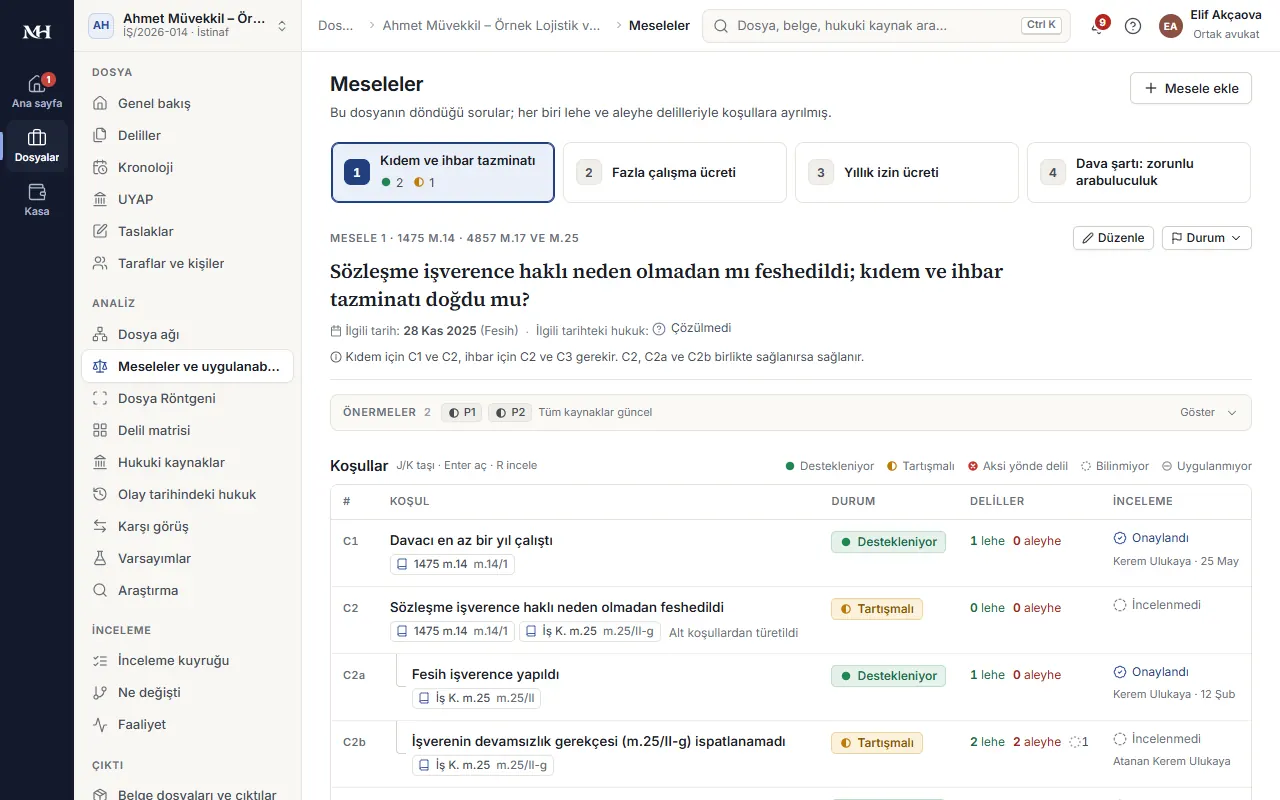Open Araştırma search page

coord(188,590)
